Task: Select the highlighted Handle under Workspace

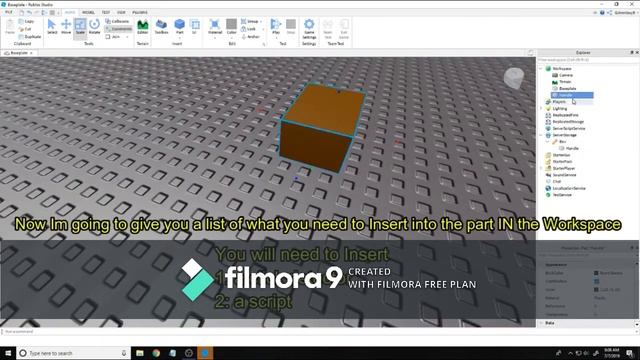Action: (572, 95)
